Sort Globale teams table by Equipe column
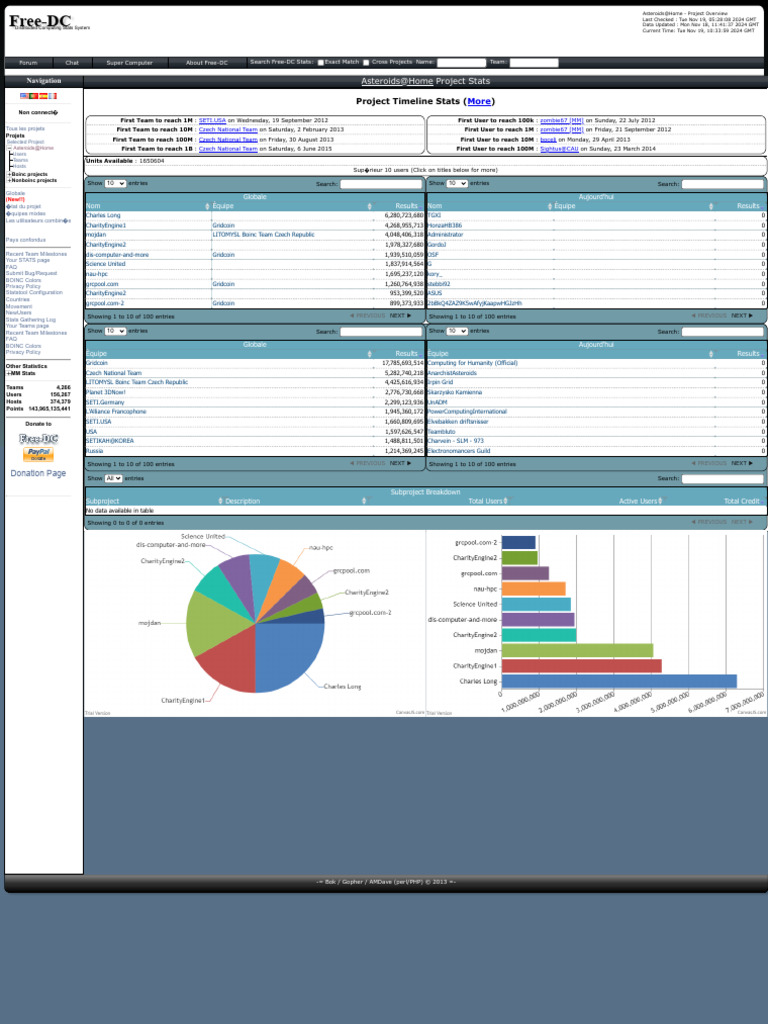 coord(229,353)
